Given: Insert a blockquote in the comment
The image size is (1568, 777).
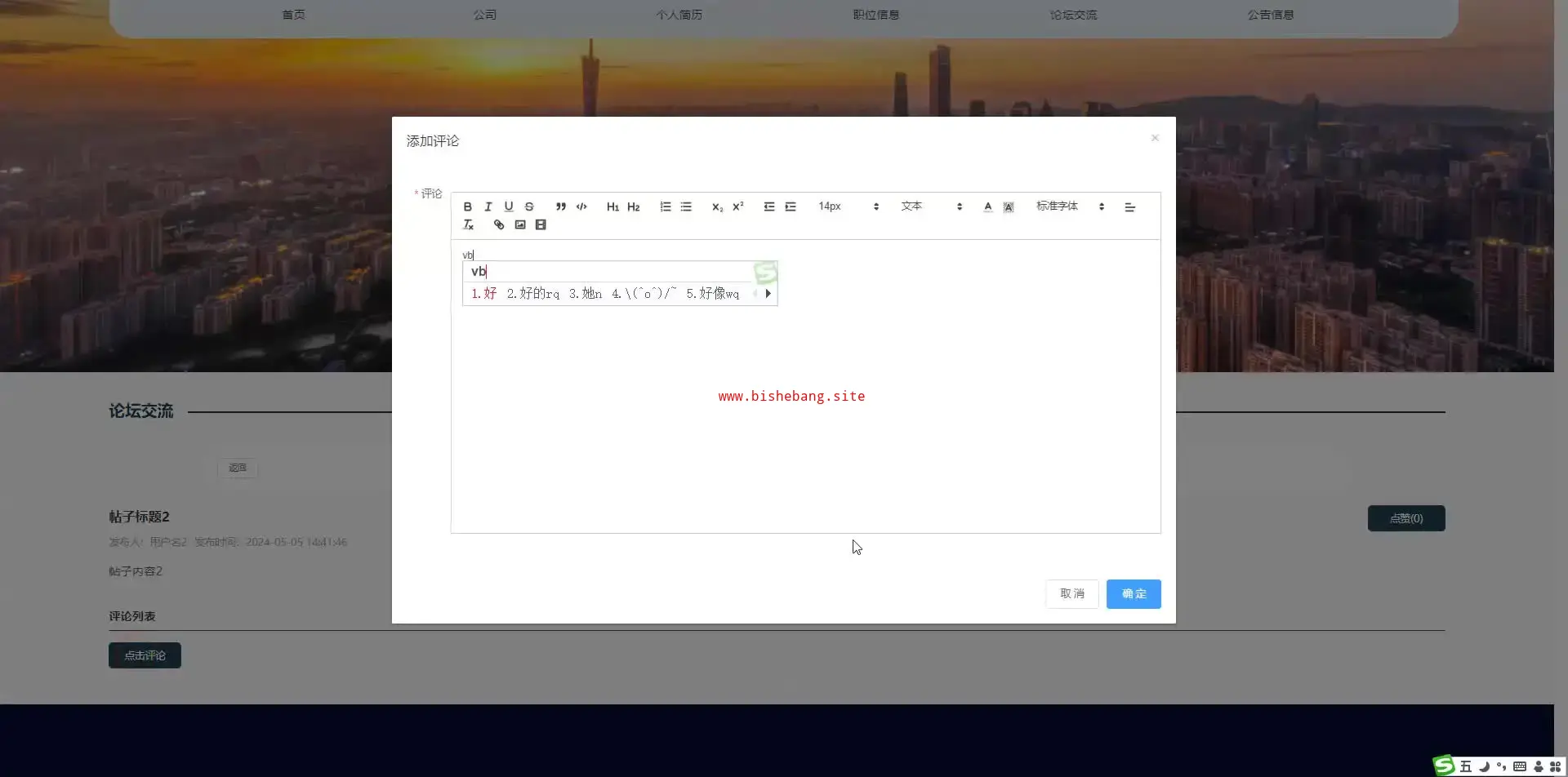Looking at the screenshot, I should (x=560, y=206).
